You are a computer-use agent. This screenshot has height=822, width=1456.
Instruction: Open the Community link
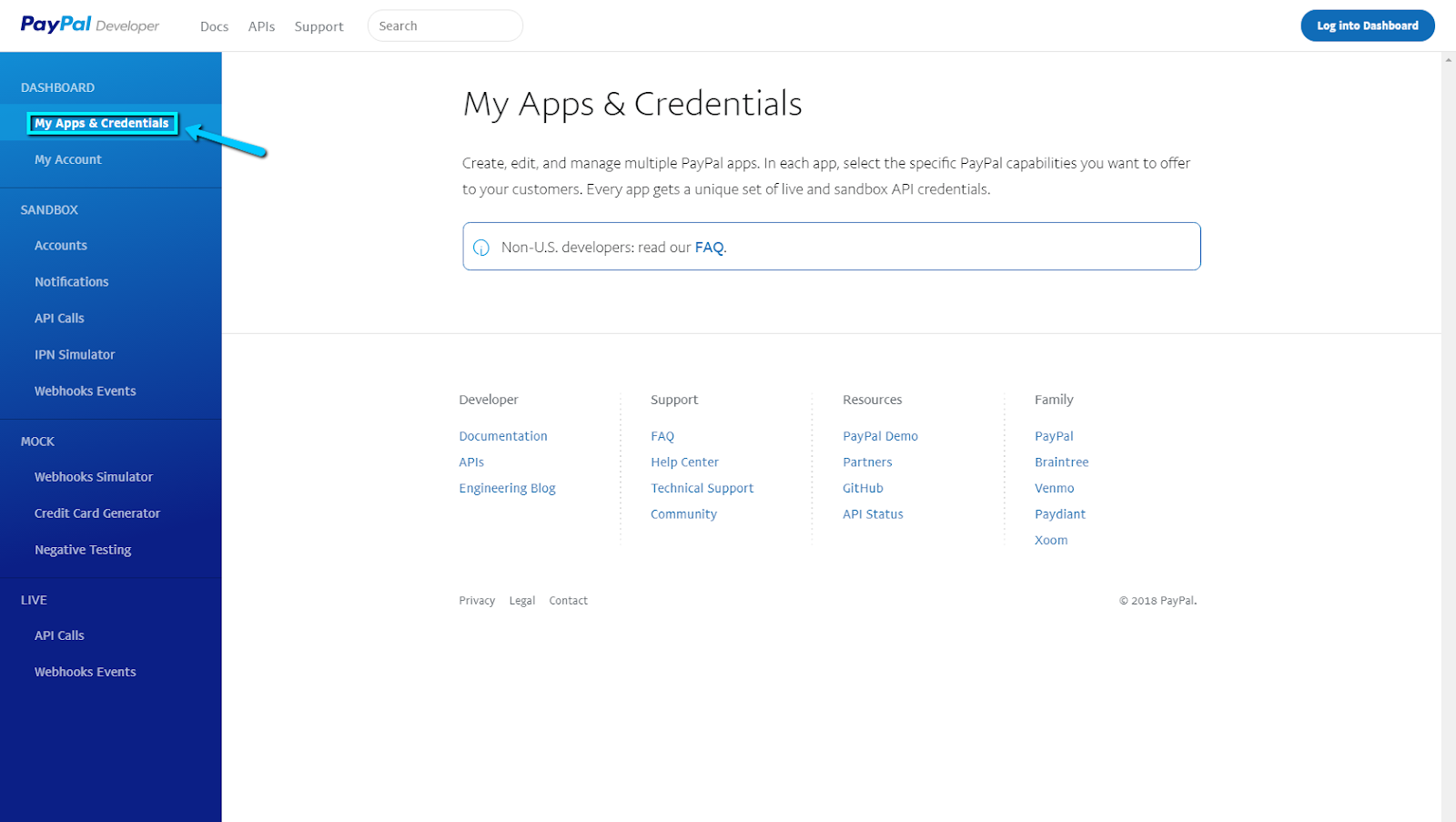683,514
